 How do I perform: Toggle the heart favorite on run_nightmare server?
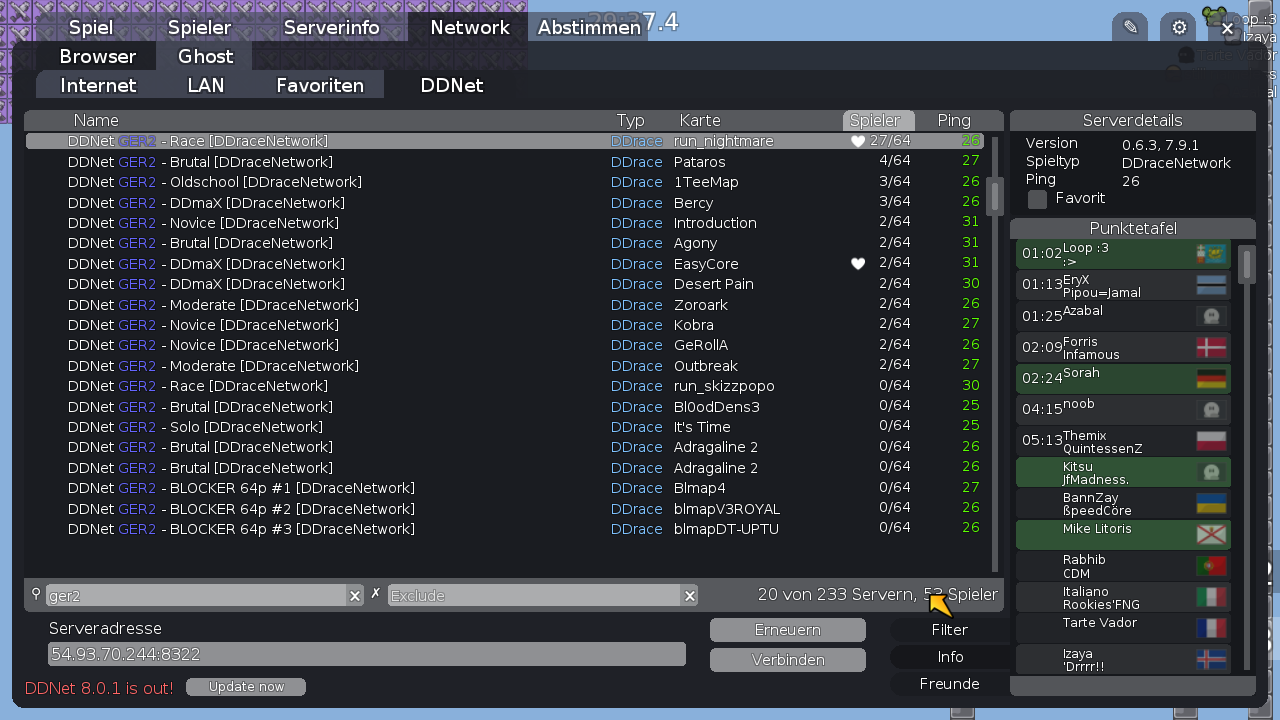click(858, 141)
